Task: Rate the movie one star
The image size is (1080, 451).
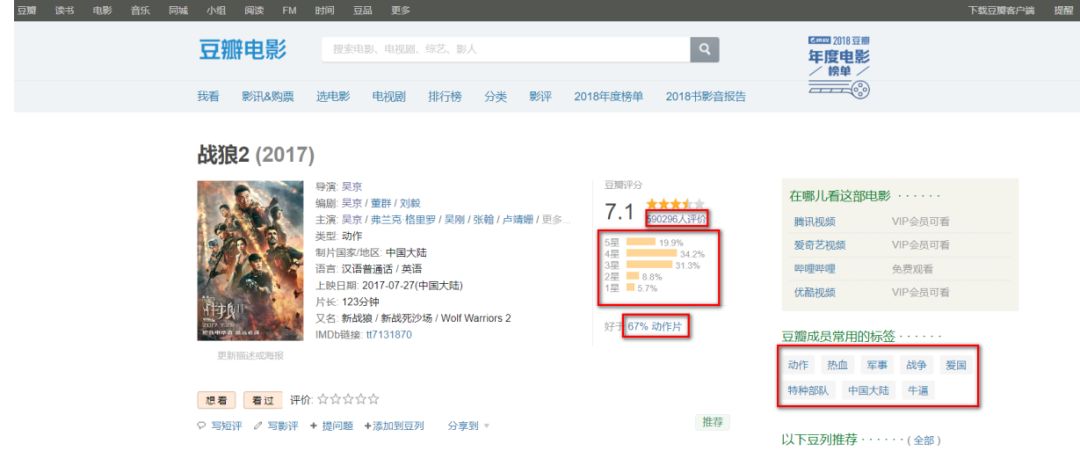Action: coord(323,399)
